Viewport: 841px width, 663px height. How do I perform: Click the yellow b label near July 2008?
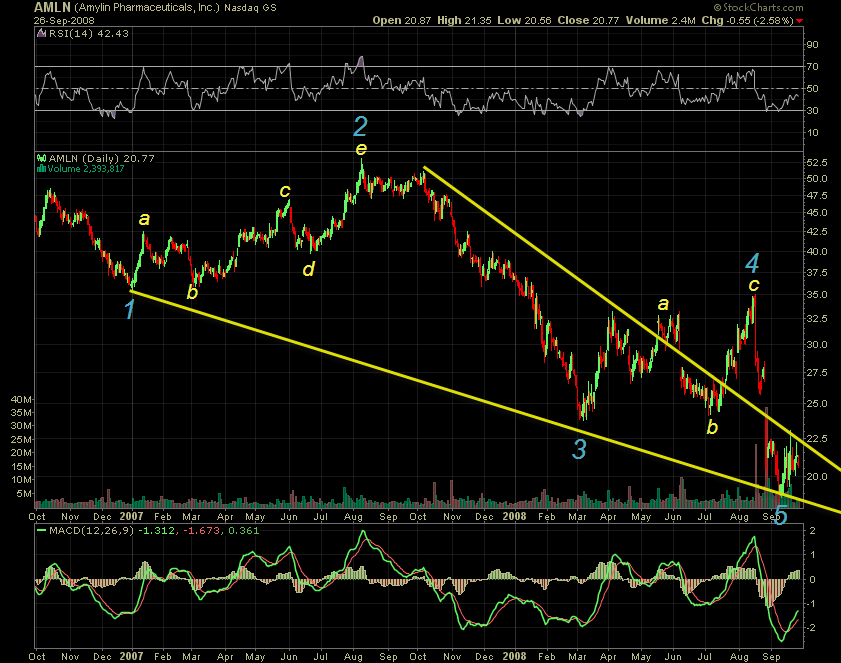(712, 427)
